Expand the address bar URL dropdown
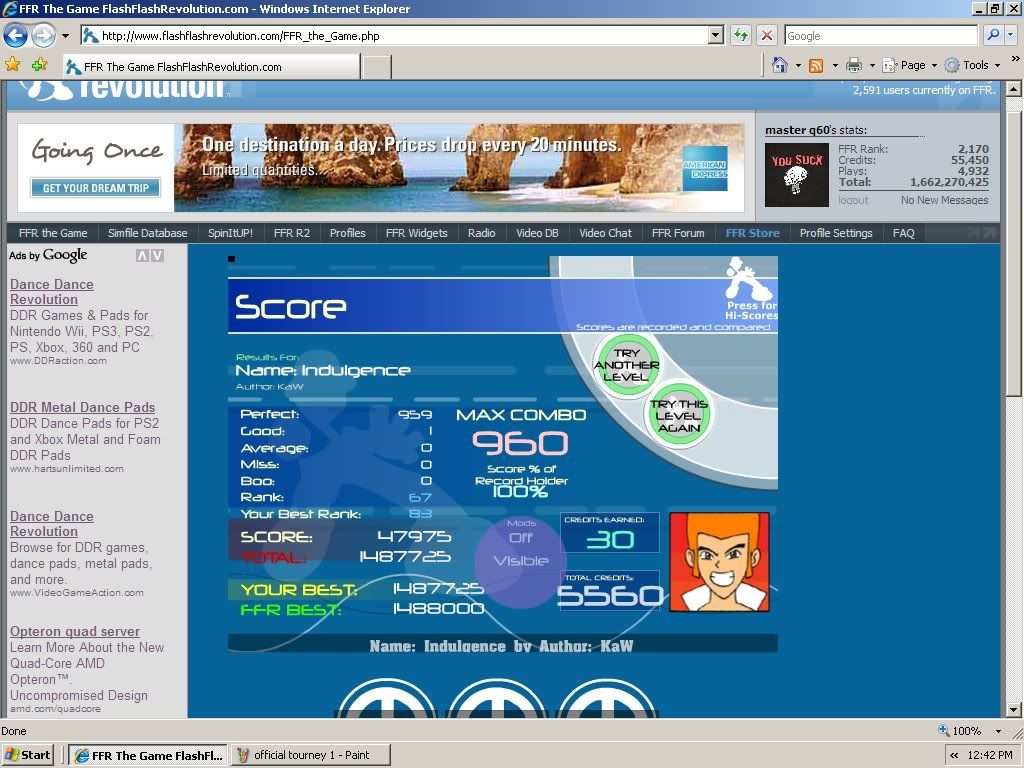The height and width of the screenshot is (768, 1024). pos(715,35)
